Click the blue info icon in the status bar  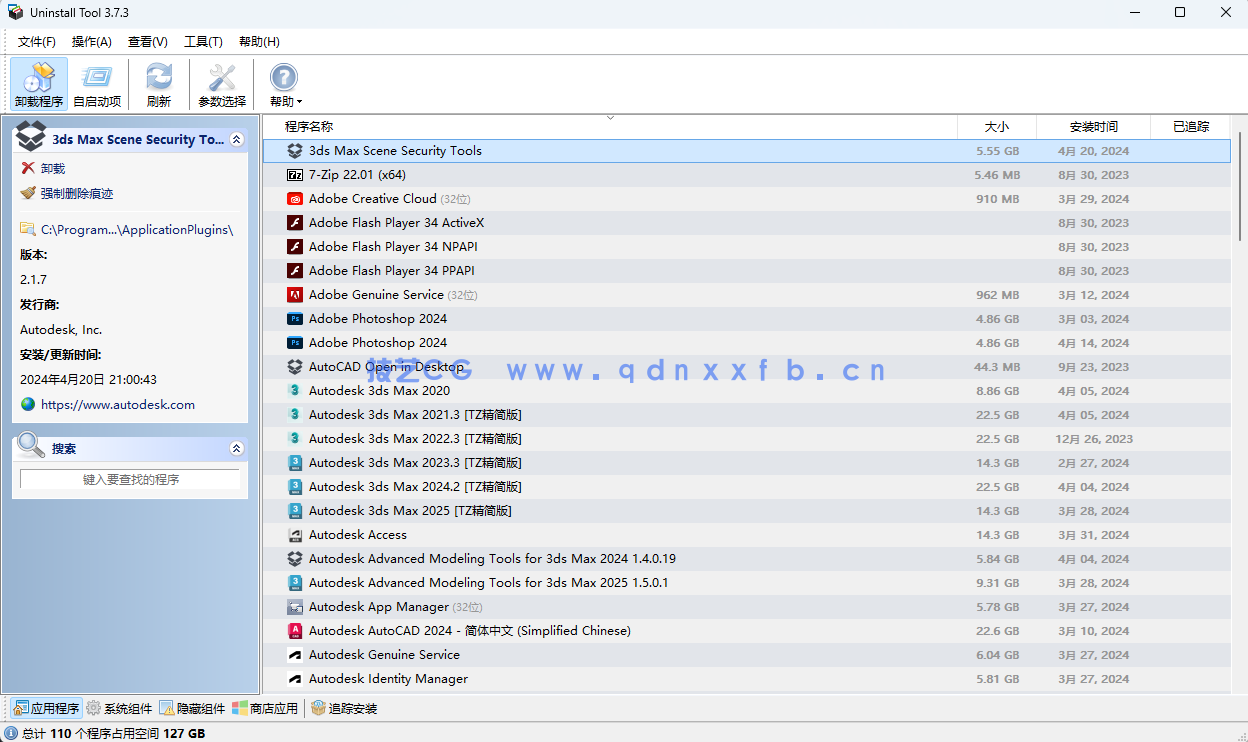pos(13,732)
